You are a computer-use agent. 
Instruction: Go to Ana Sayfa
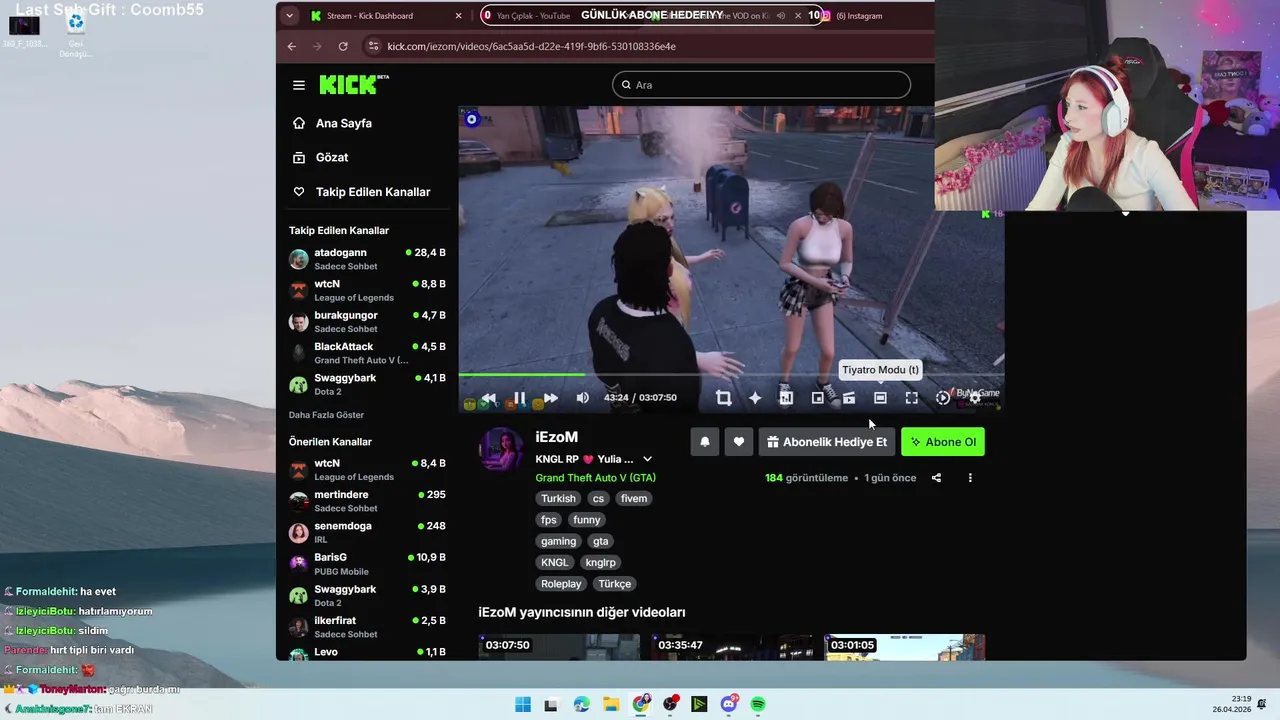[x=343, y=123]
